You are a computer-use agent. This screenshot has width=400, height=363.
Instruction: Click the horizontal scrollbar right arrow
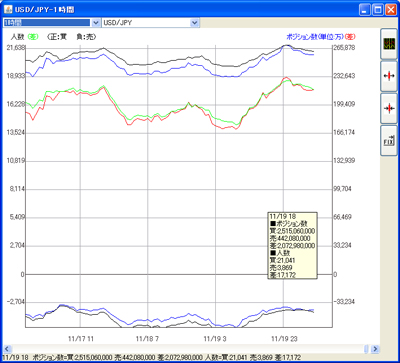(375, 349)
